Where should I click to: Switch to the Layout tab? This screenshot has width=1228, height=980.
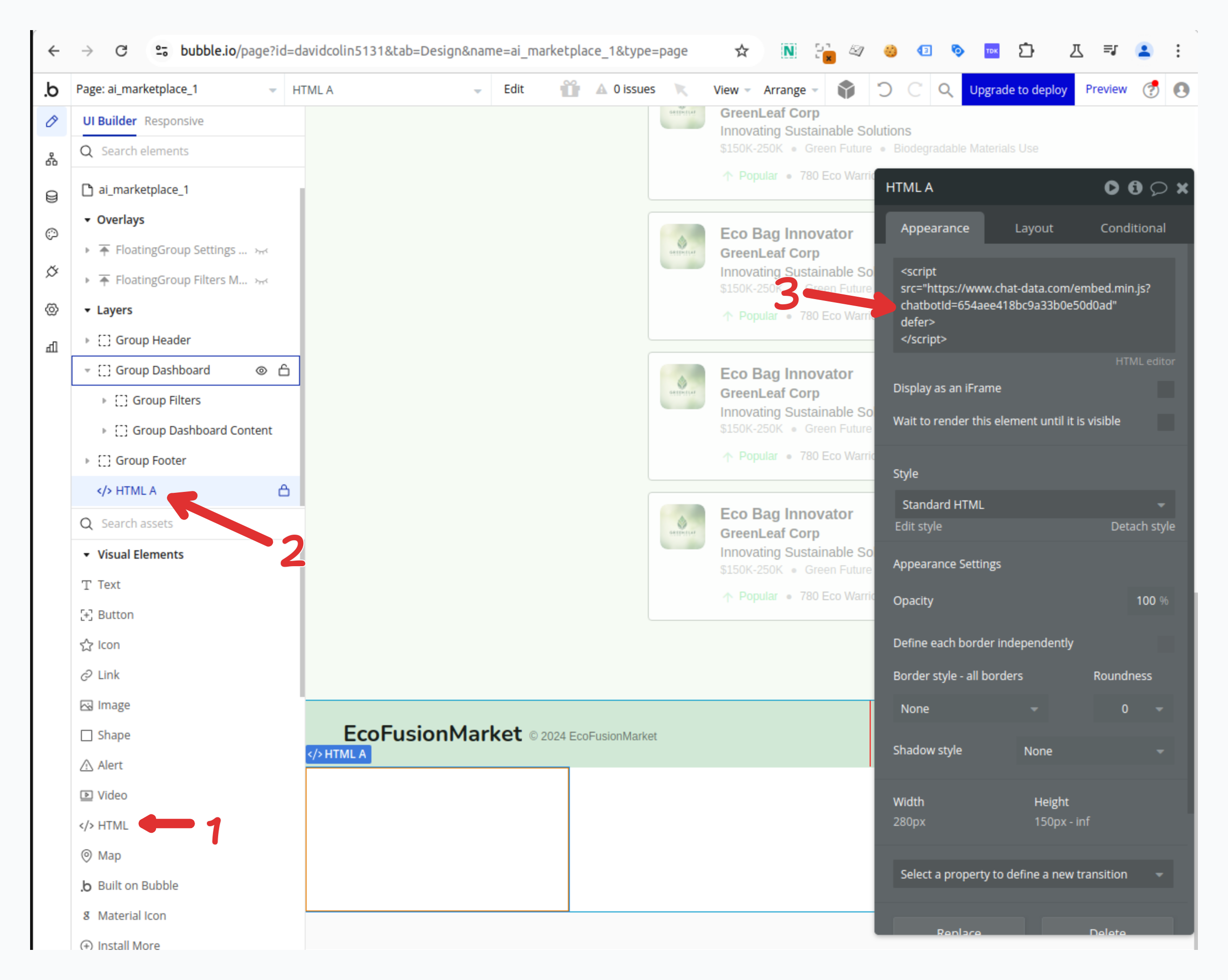point(1033,228)
